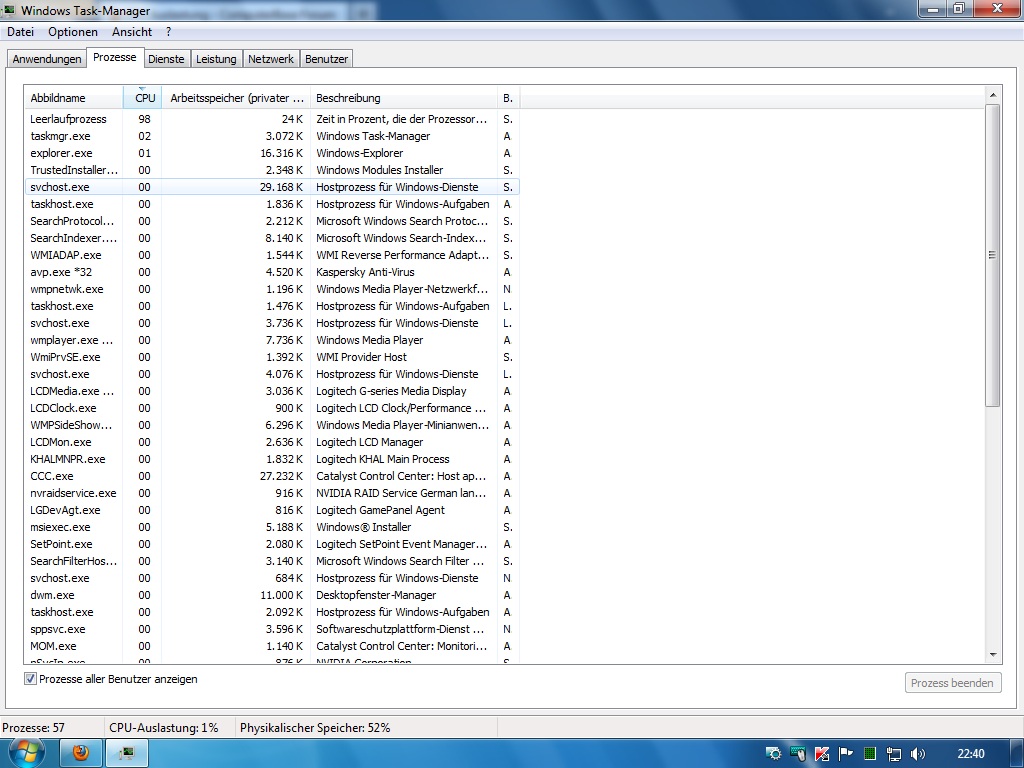Open the SetPoint keyboard-mouse tray icon
This screenshot has width=1024, height=768.
pos(797,754)
